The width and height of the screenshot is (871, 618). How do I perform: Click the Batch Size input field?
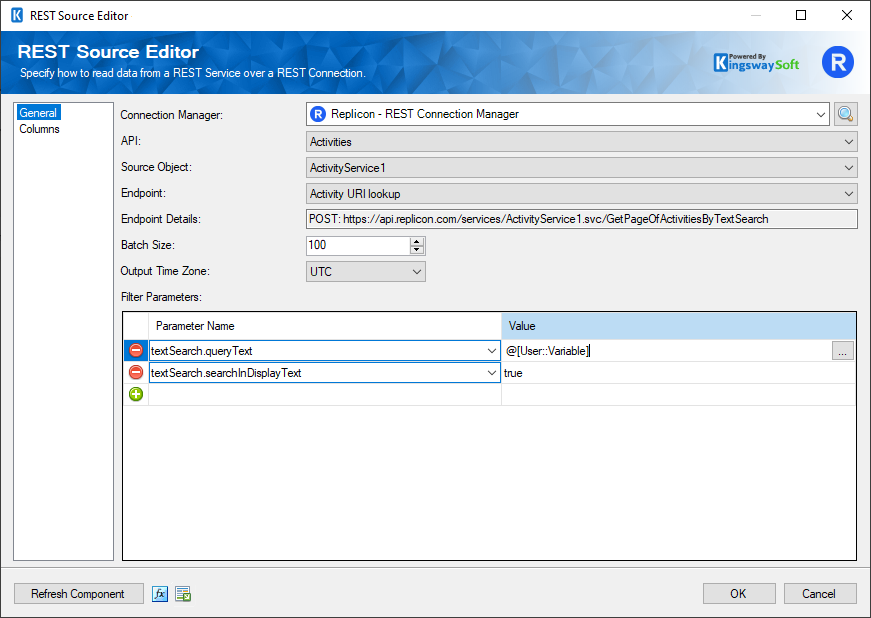tap(358, 245)
